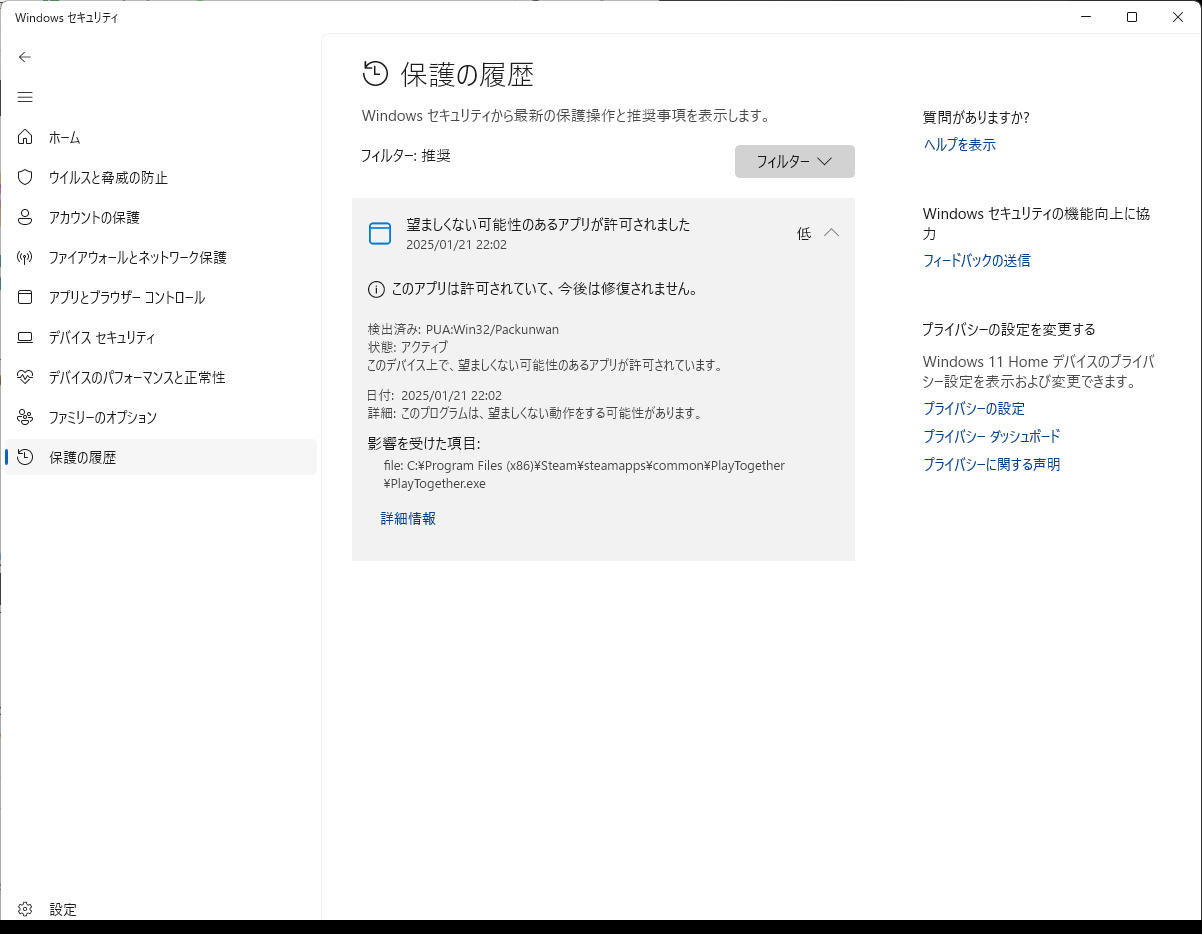Select 保護の履歴 in sidebar

tap(82, 457)
